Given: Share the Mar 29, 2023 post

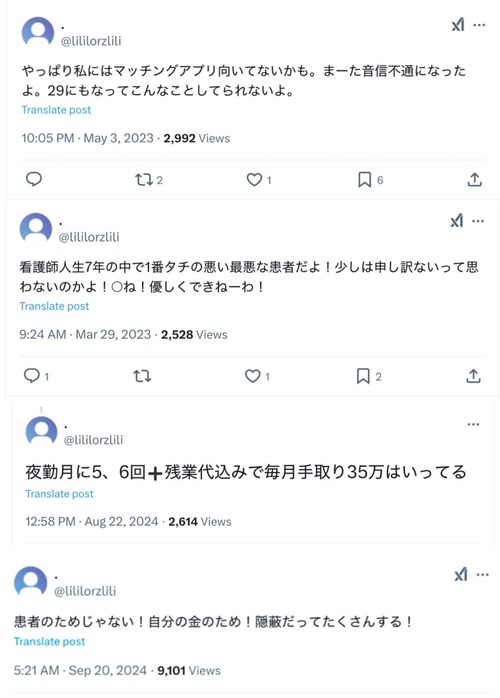Looking at the screenshot, I should 473,376.
